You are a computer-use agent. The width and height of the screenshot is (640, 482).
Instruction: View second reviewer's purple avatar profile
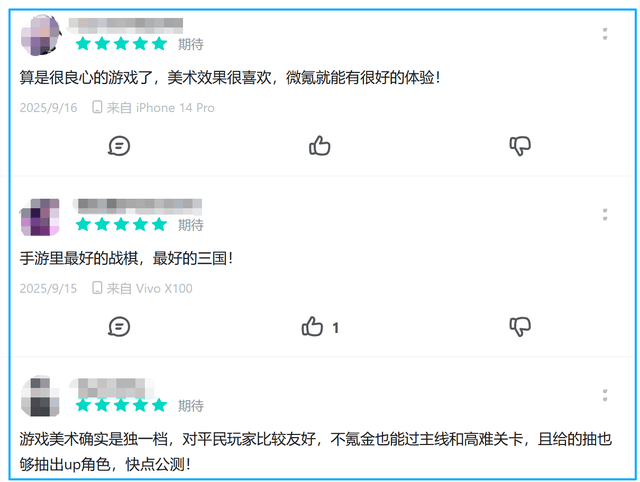point(40,217)
